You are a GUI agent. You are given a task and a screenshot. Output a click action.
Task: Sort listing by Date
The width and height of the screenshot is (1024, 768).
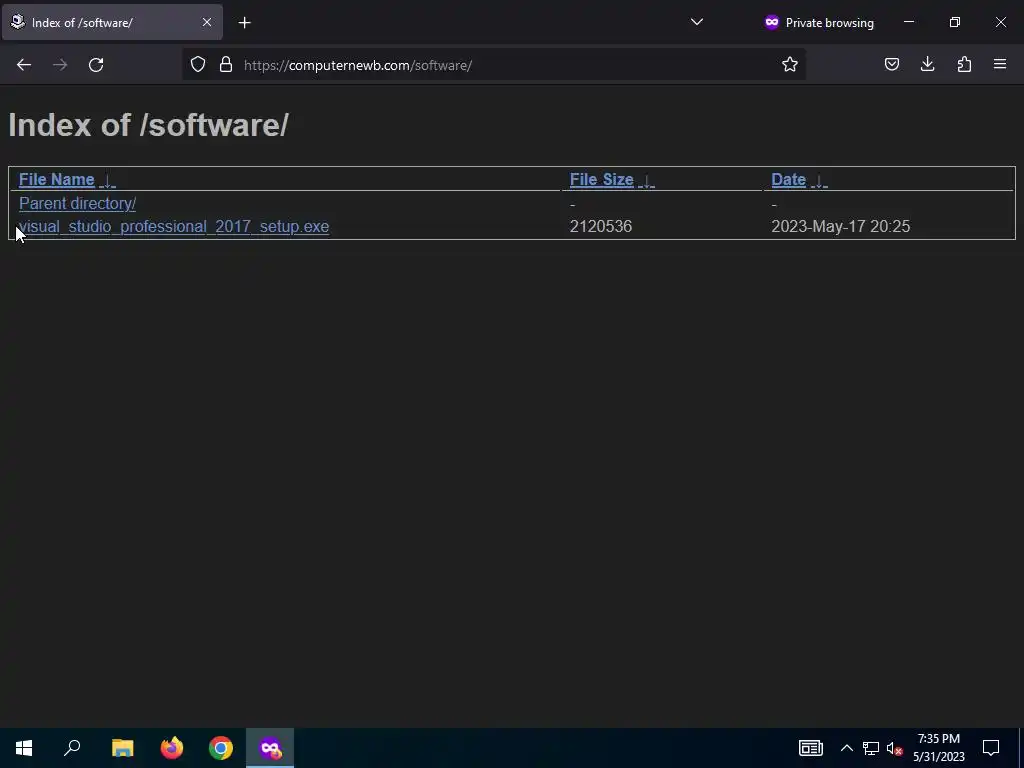[x=788, y=180]
